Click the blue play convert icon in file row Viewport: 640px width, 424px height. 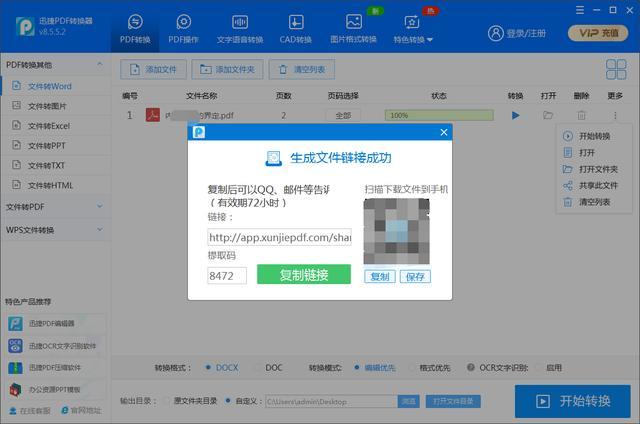(x=516, y=115)
